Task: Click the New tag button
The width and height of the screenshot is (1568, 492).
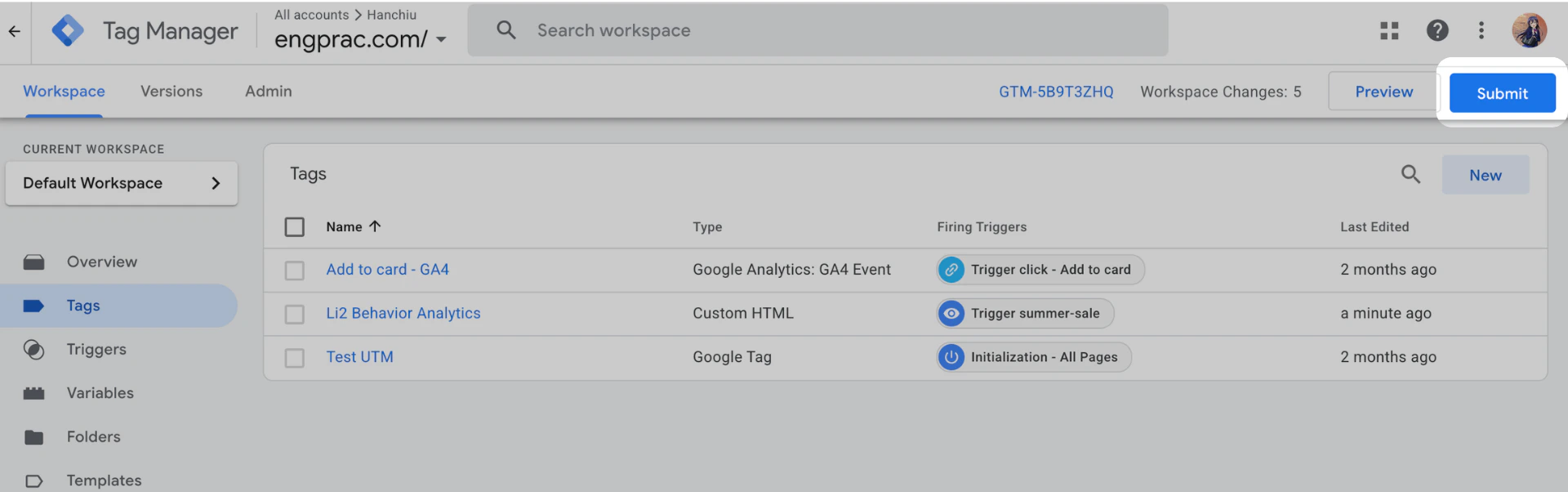Action: tap(1485, 175)
